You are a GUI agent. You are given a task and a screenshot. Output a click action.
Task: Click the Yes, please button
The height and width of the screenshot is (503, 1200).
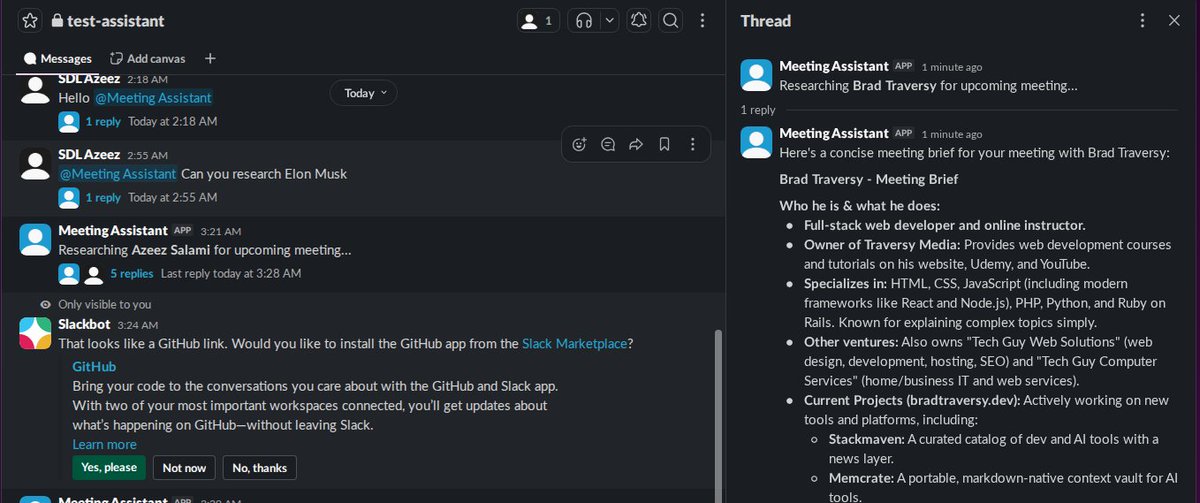tap(109, 468)
